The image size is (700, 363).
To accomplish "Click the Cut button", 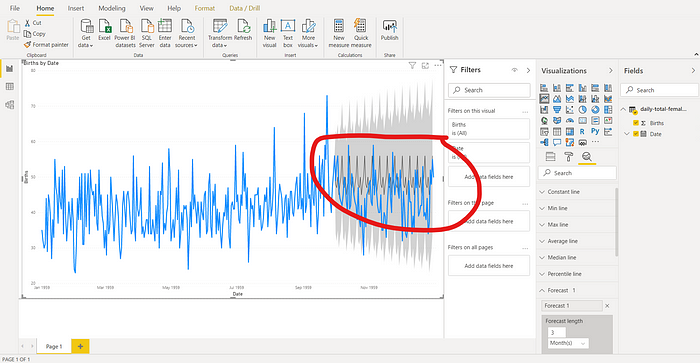I will coord(33,23).
